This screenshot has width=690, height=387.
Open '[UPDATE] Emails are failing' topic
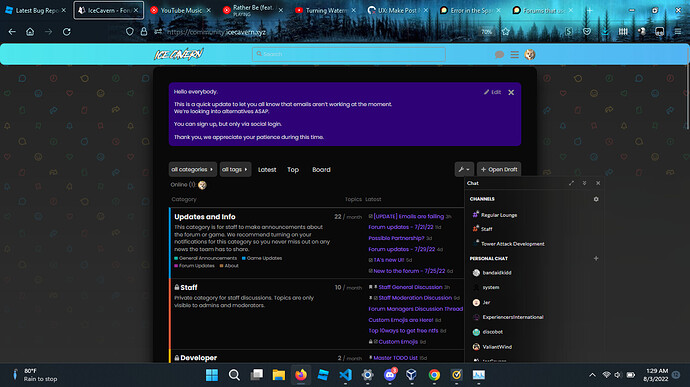click(x=408, y=217)
